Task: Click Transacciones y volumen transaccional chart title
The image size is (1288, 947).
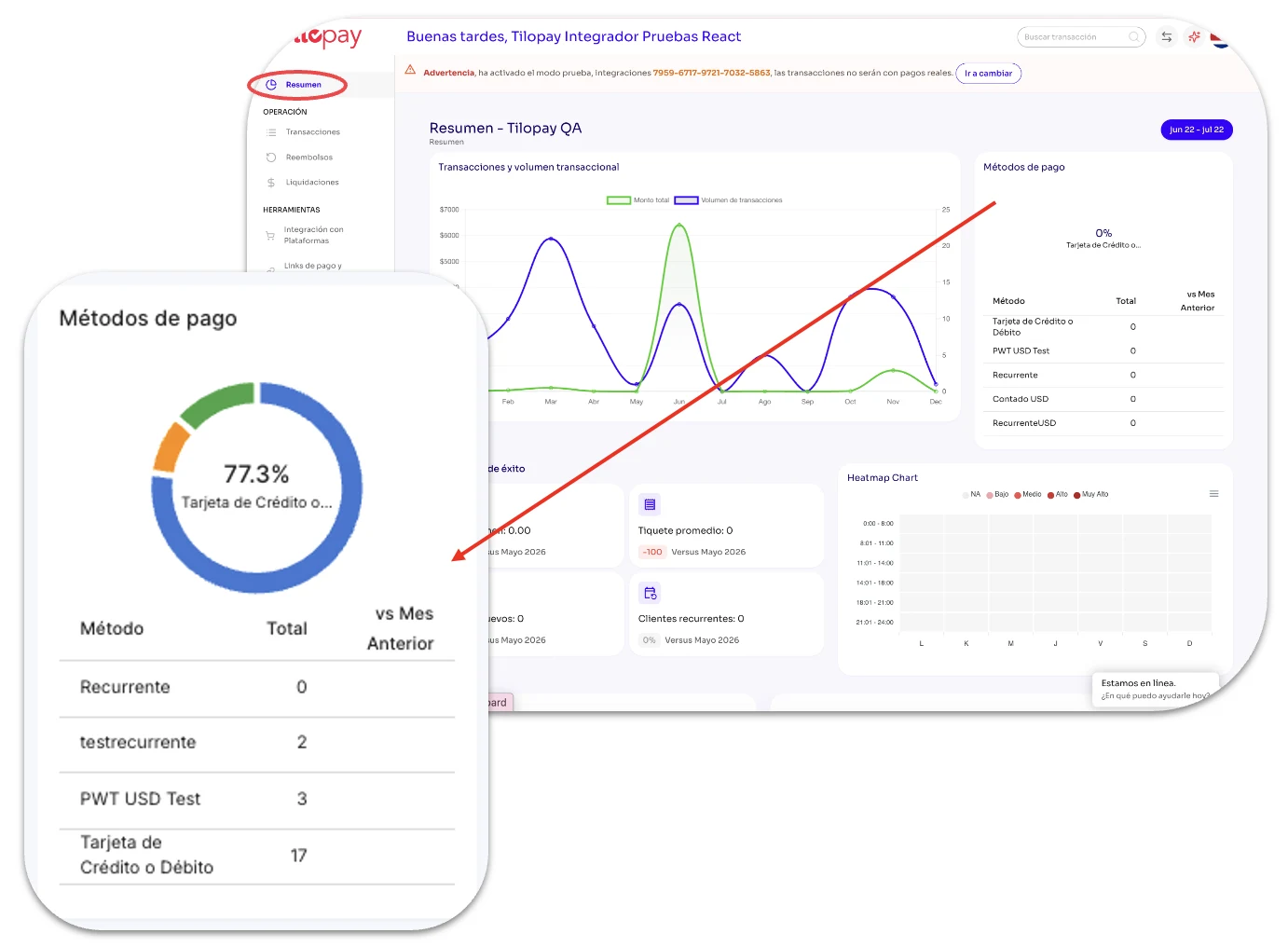Action: coord(528,168)
